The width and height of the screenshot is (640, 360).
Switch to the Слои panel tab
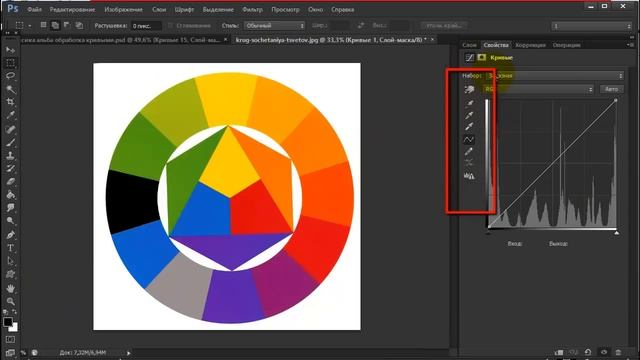(469, 45)
